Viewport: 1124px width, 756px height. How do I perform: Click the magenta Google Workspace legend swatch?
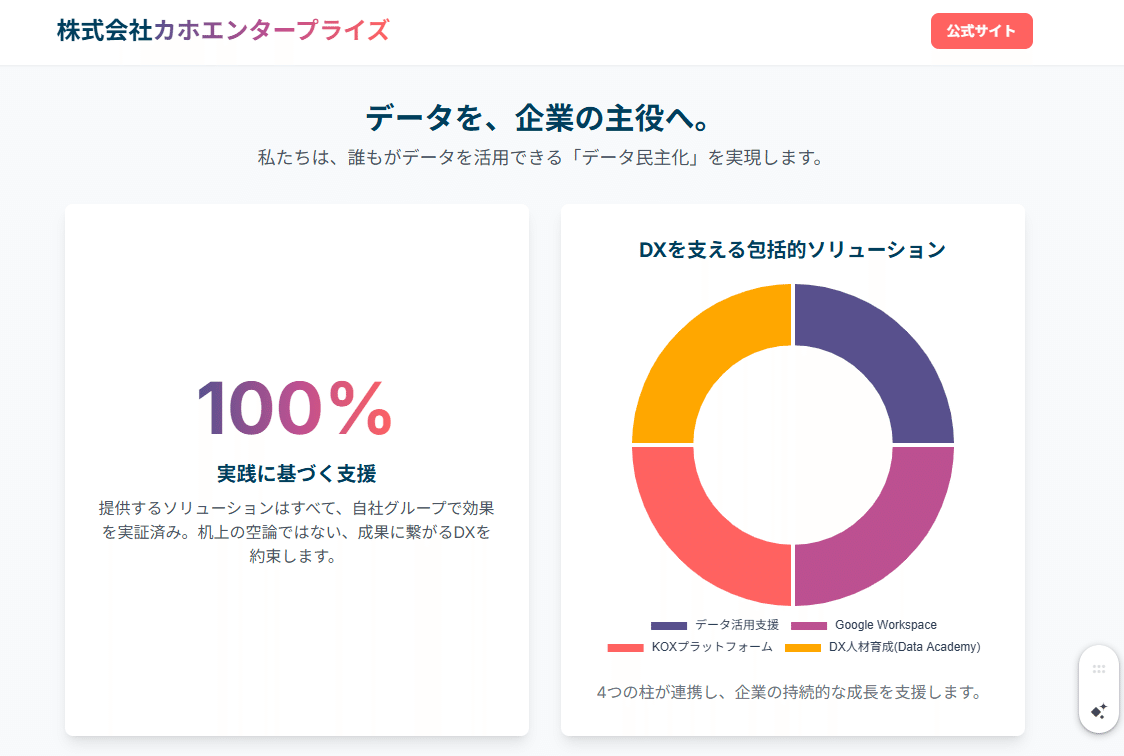pos(809,626)
